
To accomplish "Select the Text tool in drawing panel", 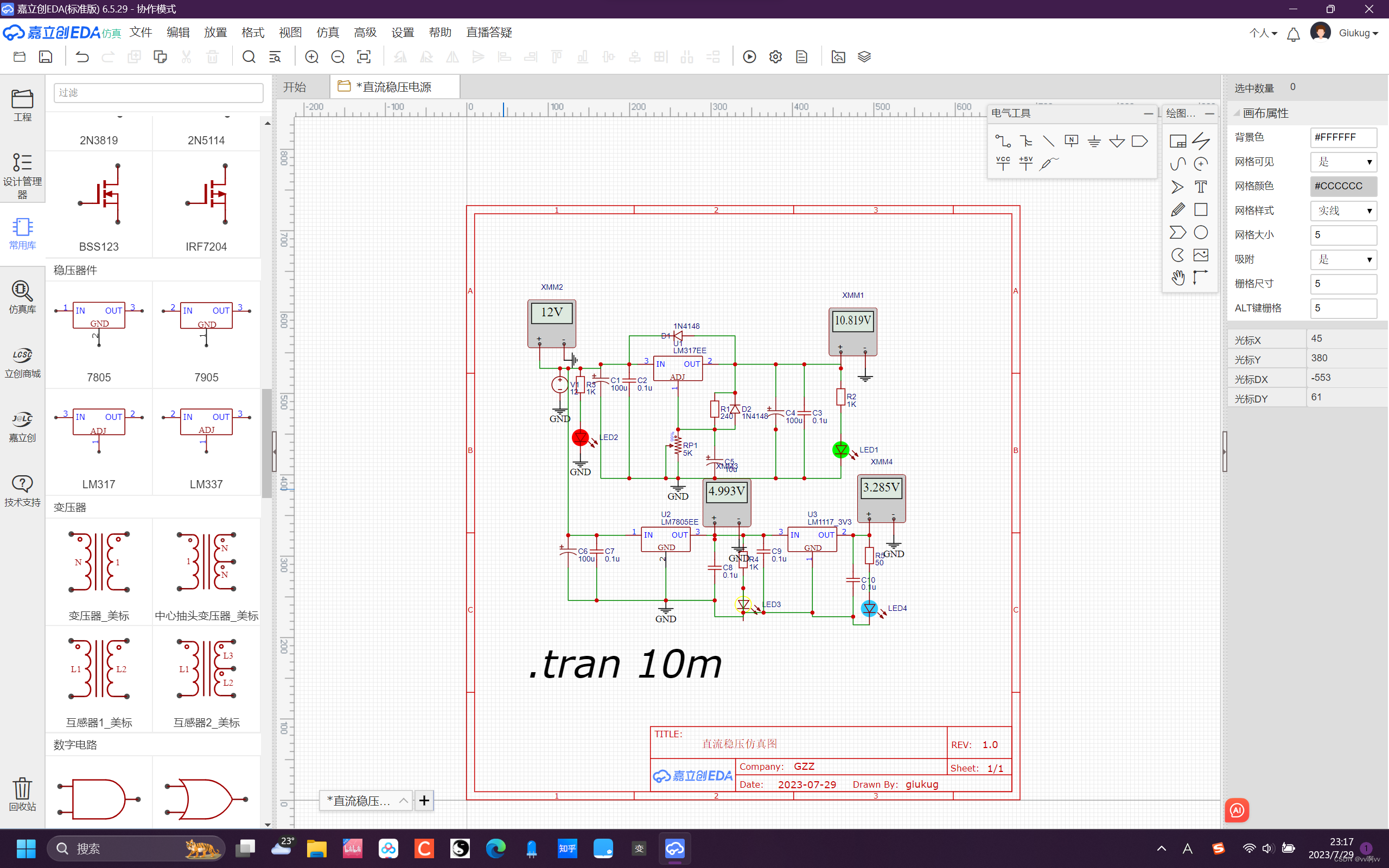I will (1200, 187).
